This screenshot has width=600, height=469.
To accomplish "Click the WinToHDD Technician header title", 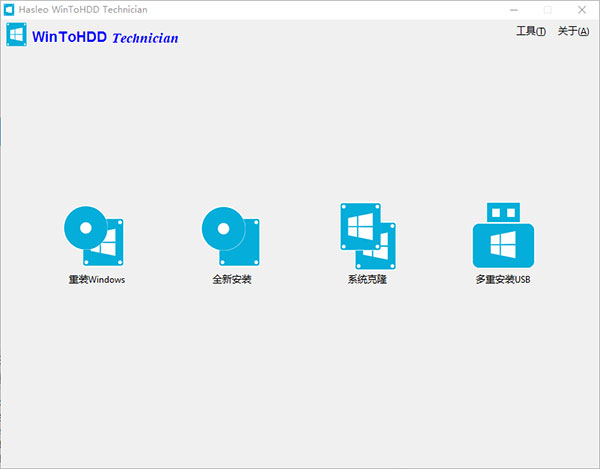I will 105,37.
